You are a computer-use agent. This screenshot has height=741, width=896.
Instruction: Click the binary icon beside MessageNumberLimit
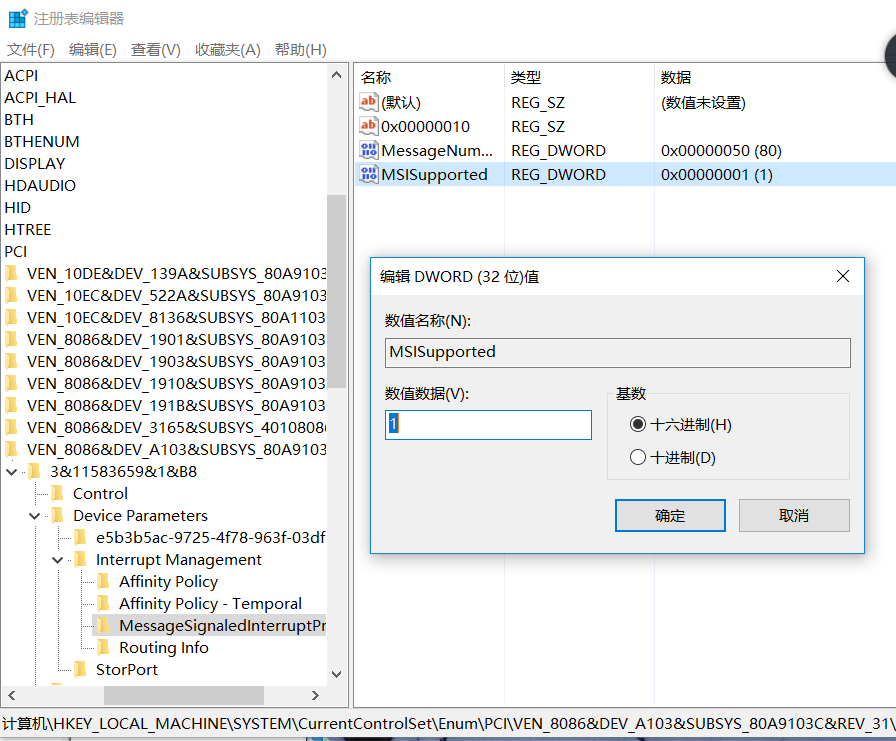[368, 150]
